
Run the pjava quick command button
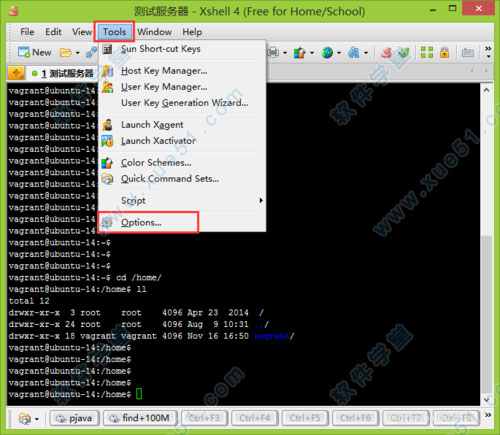click(x=75, y=418)
